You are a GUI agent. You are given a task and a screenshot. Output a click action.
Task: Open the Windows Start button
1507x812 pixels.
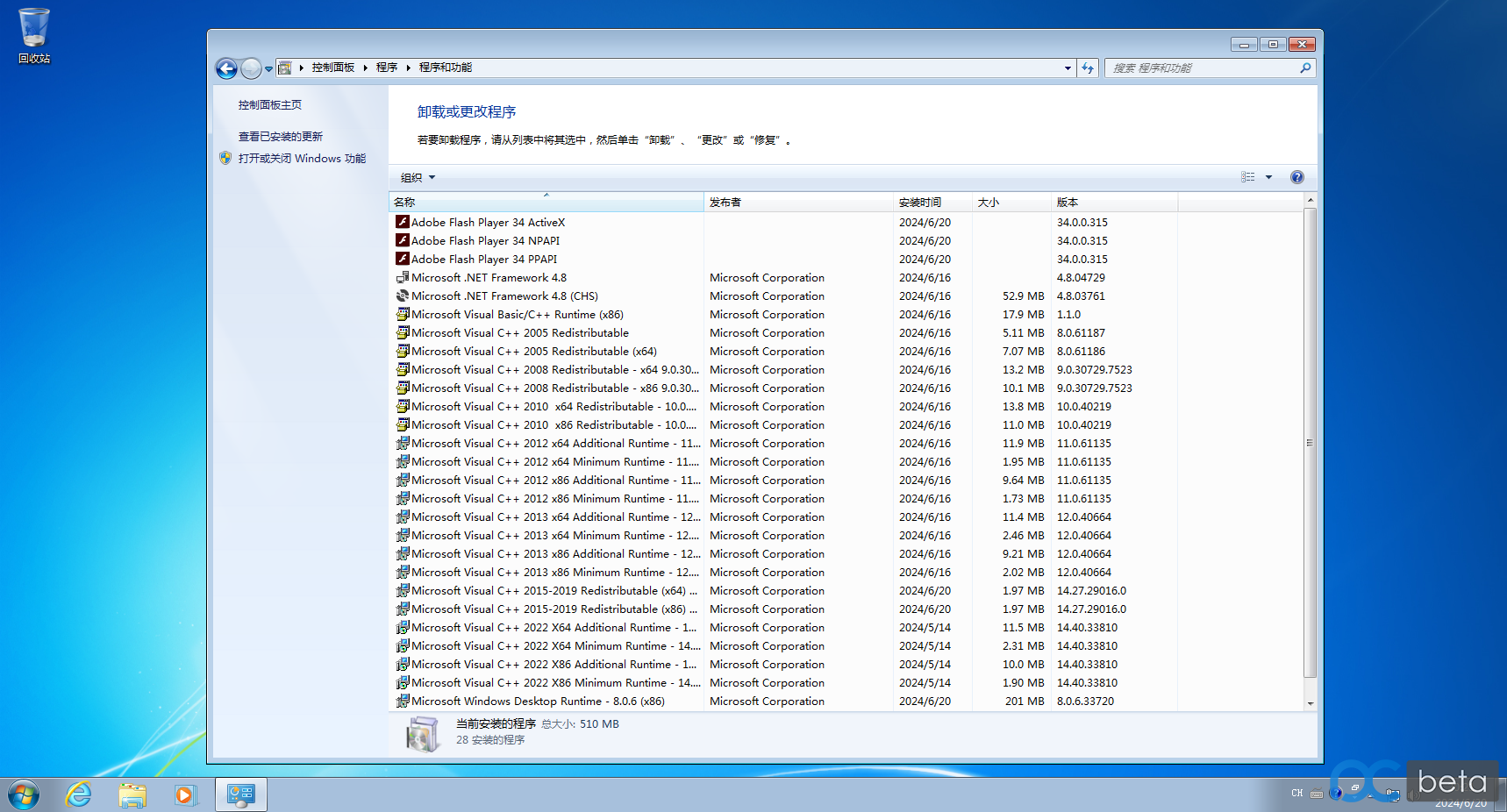24,795
